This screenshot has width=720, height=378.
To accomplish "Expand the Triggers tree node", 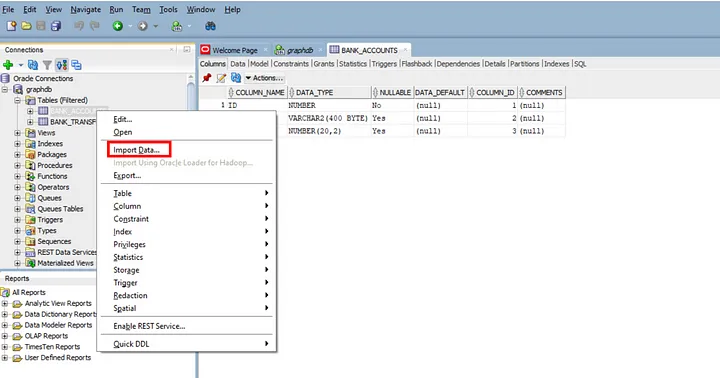I will [x=17, y=220].
